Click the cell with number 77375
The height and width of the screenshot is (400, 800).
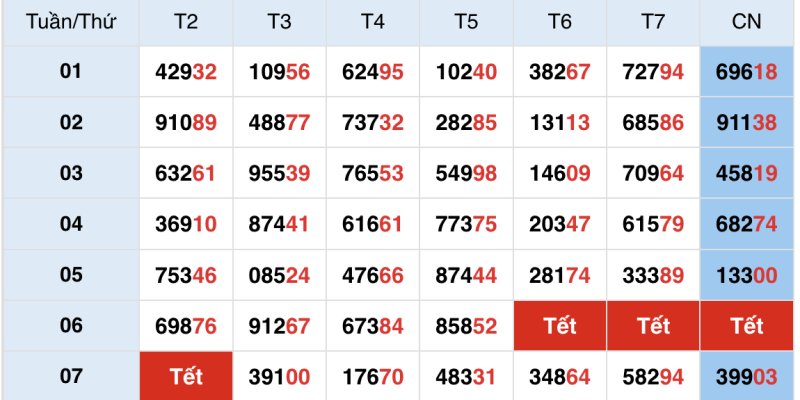466,225
